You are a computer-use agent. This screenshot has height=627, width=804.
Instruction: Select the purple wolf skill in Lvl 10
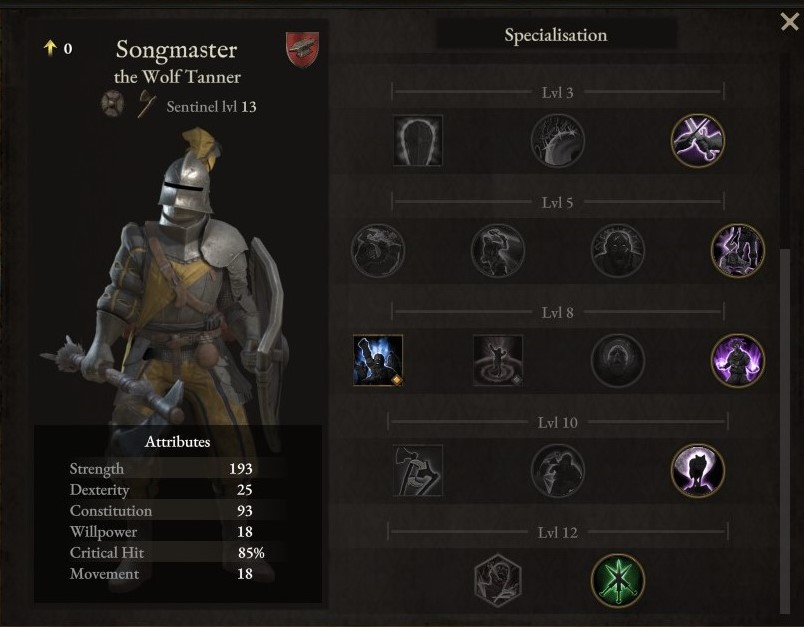[697, 470]
